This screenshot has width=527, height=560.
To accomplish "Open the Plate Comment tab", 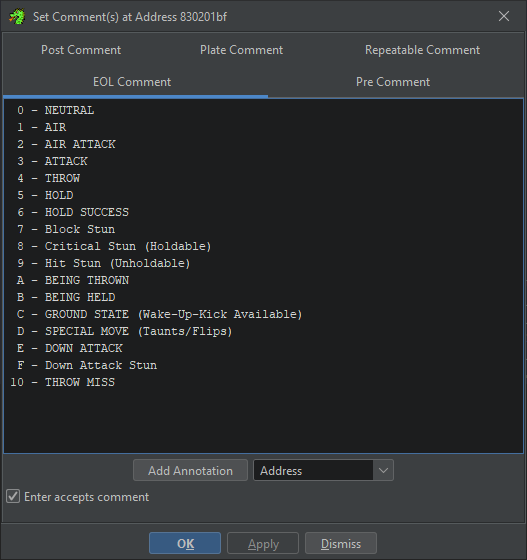I will [x=241, y=50].
